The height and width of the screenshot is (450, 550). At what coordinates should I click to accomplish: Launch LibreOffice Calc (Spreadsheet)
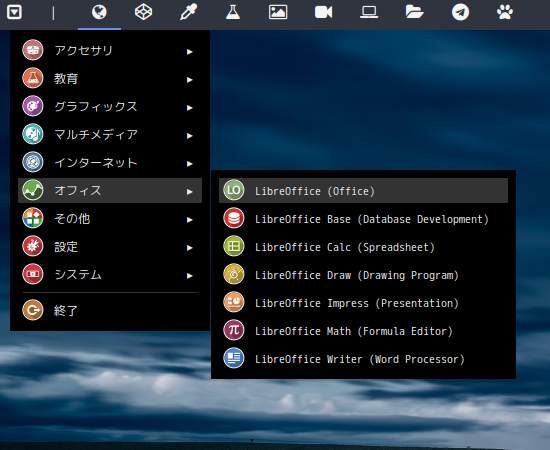point(363,247)
